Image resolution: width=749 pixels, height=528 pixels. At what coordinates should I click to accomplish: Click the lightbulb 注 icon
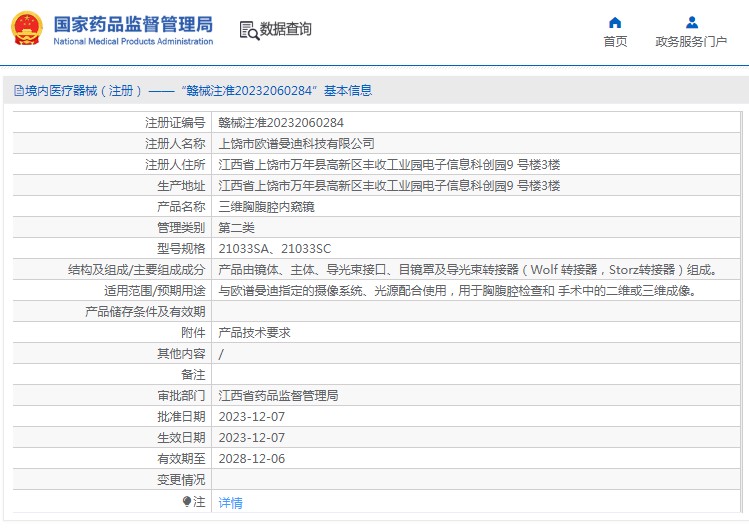(x=187, y=502)
